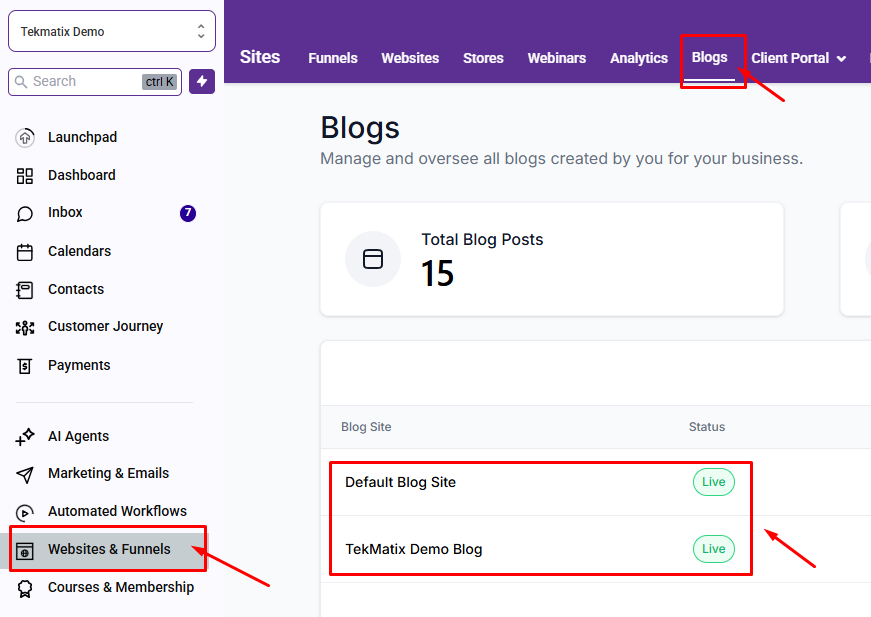Image resolution: width=871 pixels, height=617 pixels.
Task: Click the Search input field
Action: click(x=95, y=82)
